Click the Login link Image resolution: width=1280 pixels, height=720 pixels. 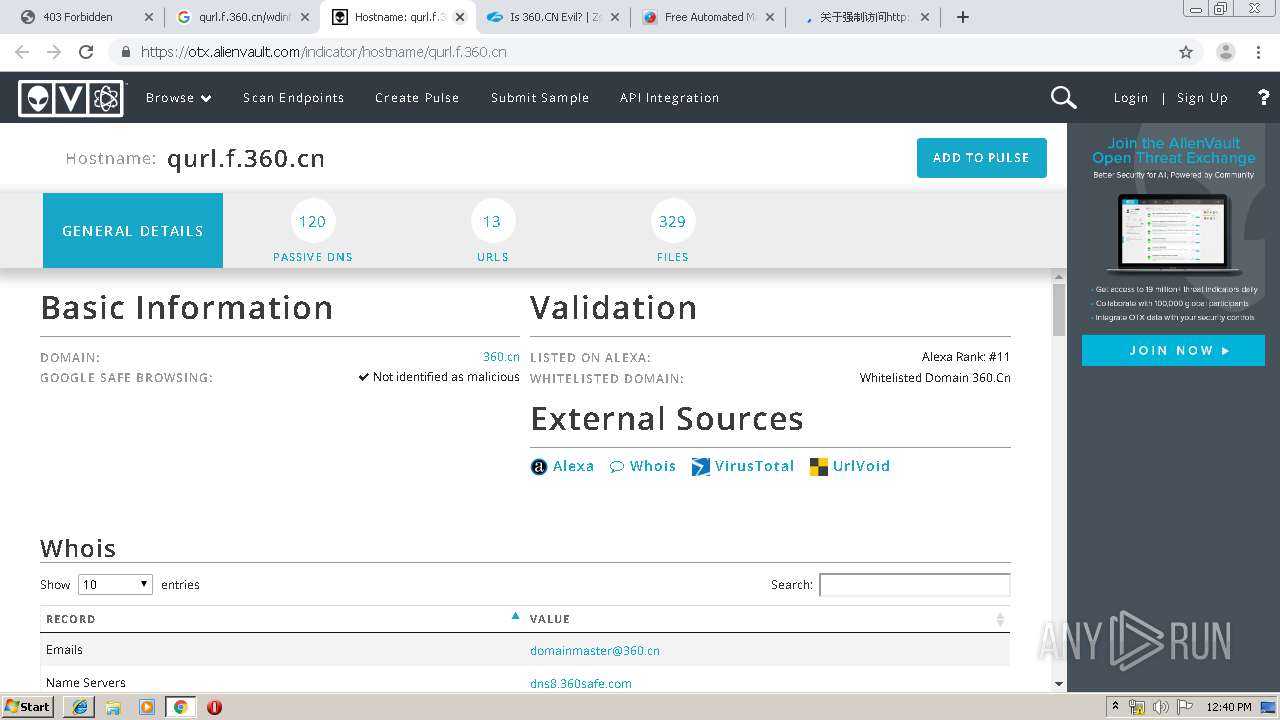click(x=1131, y=98)
